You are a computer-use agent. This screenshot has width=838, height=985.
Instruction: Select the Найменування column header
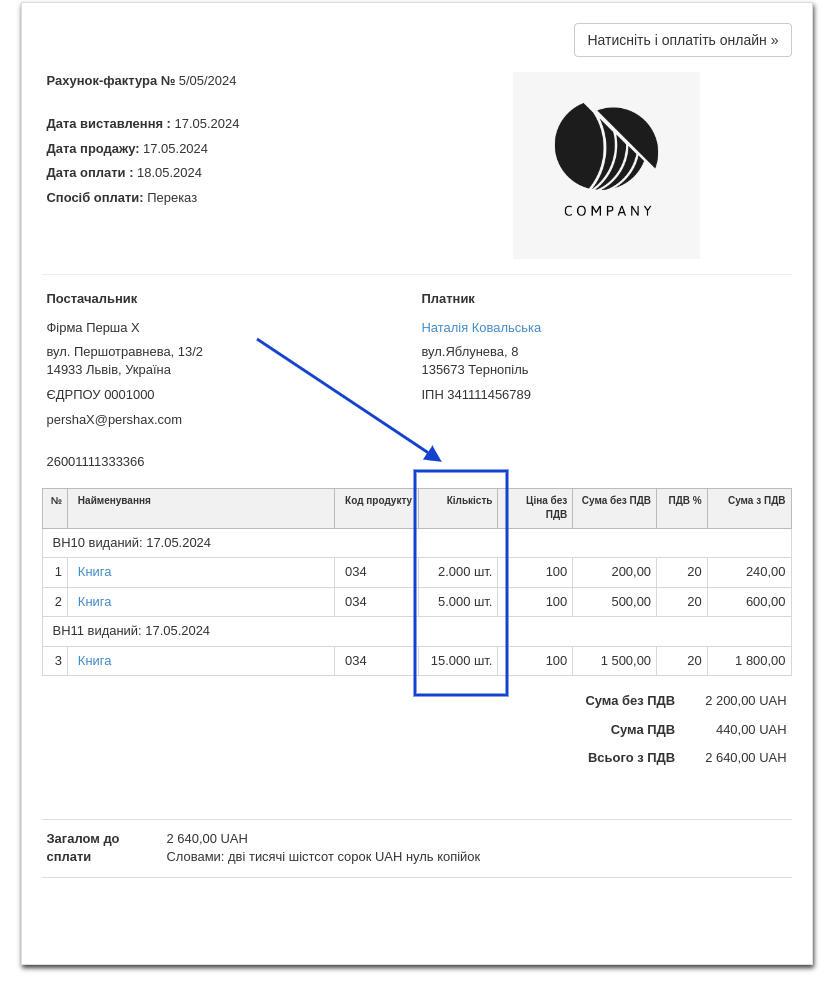(114, 501)
